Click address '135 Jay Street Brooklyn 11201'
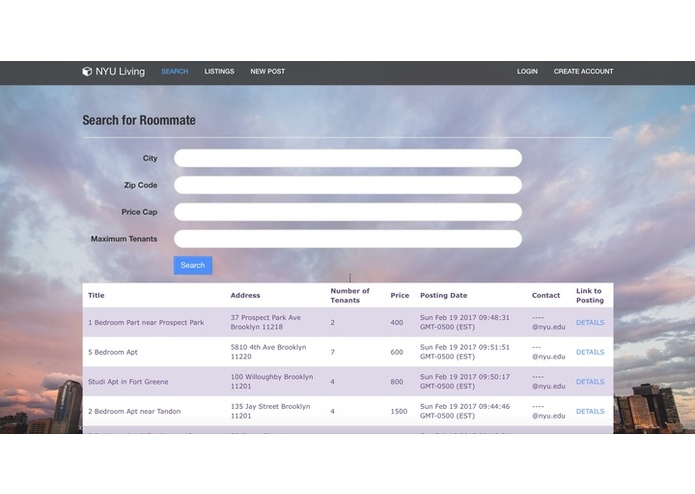 coord(270,411)
